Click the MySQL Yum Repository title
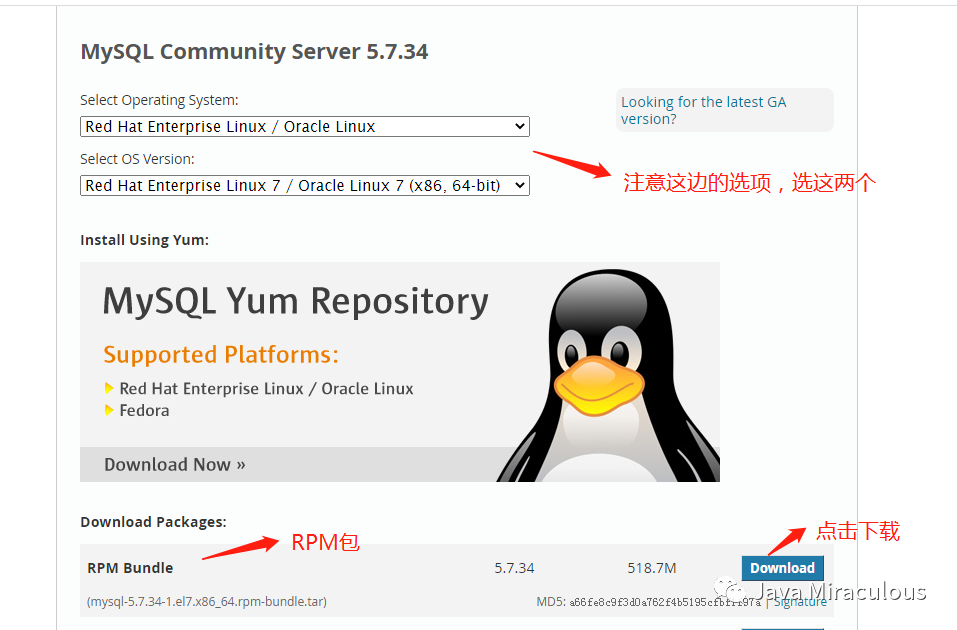This screenshot has width=957, height=630. pyautogui.click(x=295, y=302)
